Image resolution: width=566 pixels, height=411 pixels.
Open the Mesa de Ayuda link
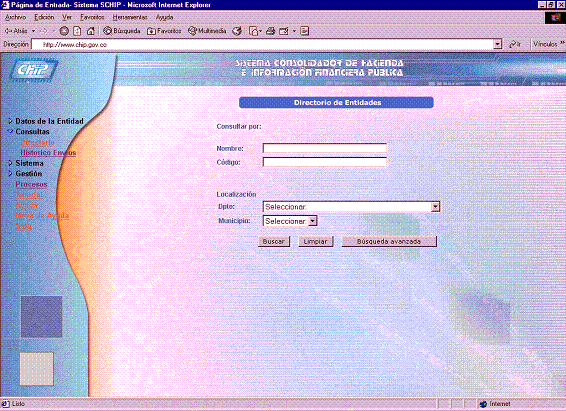42,215
